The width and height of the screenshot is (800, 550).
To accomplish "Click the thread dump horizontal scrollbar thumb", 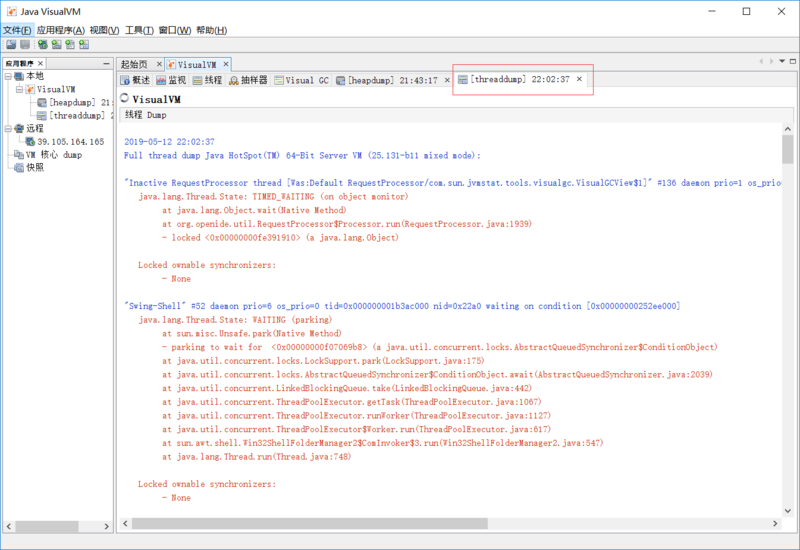I will coord(310,523).
